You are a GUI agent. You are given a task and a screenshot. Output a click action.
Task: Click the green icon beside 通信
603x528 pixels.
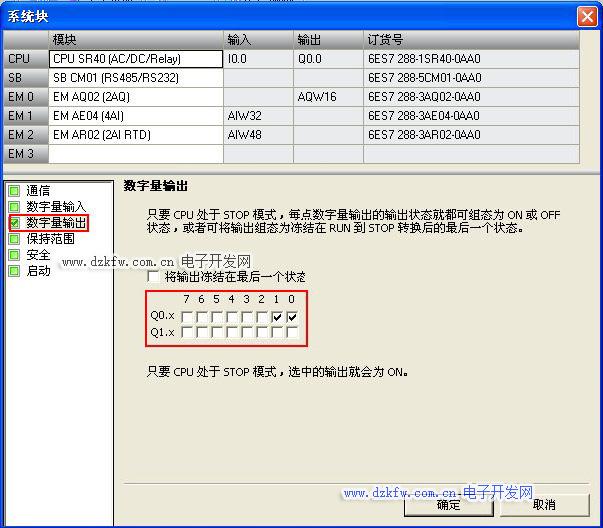tap(14, 190)
